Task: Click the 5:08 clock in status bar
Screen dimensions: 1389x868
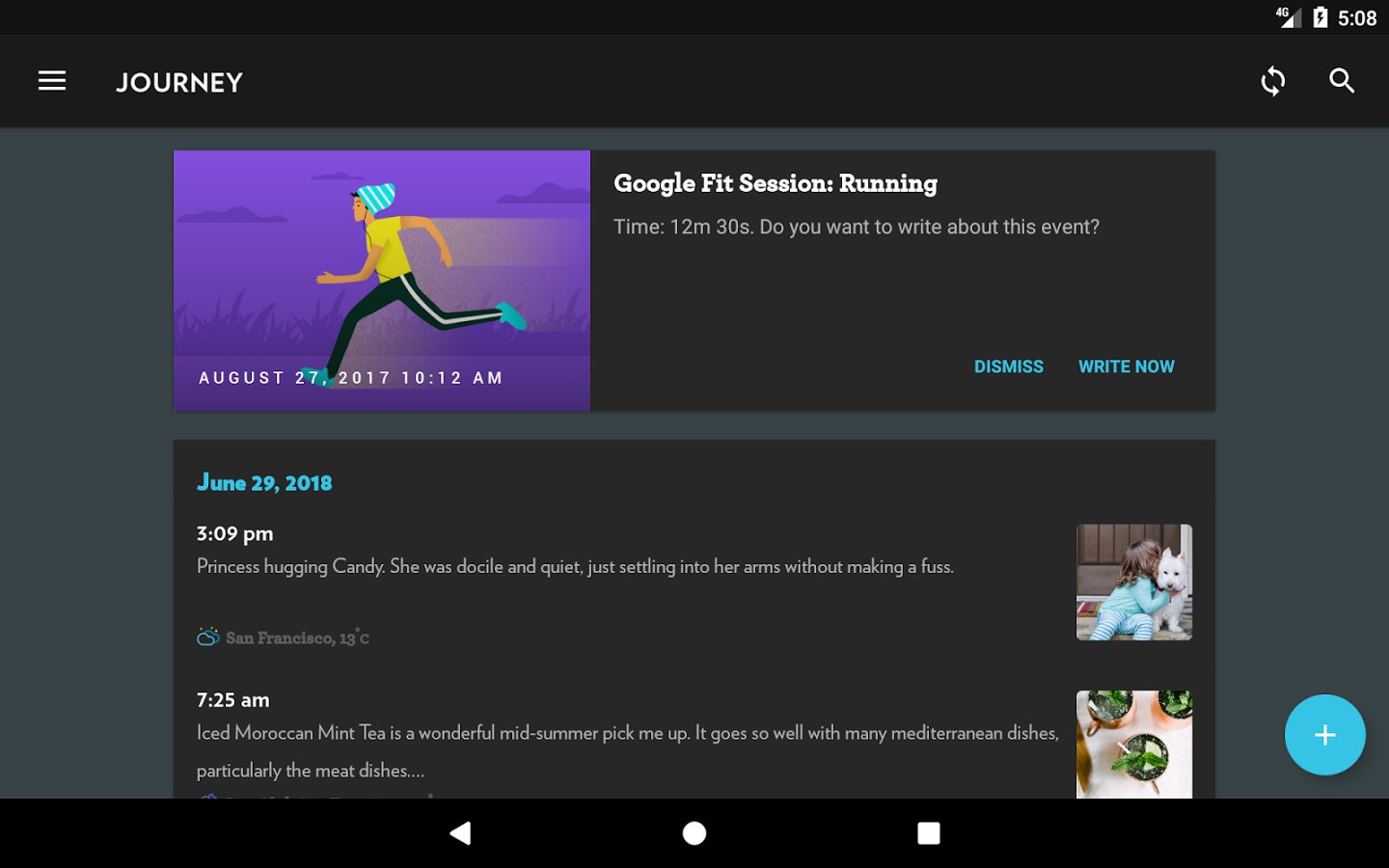Action: tap(1357, 18)
